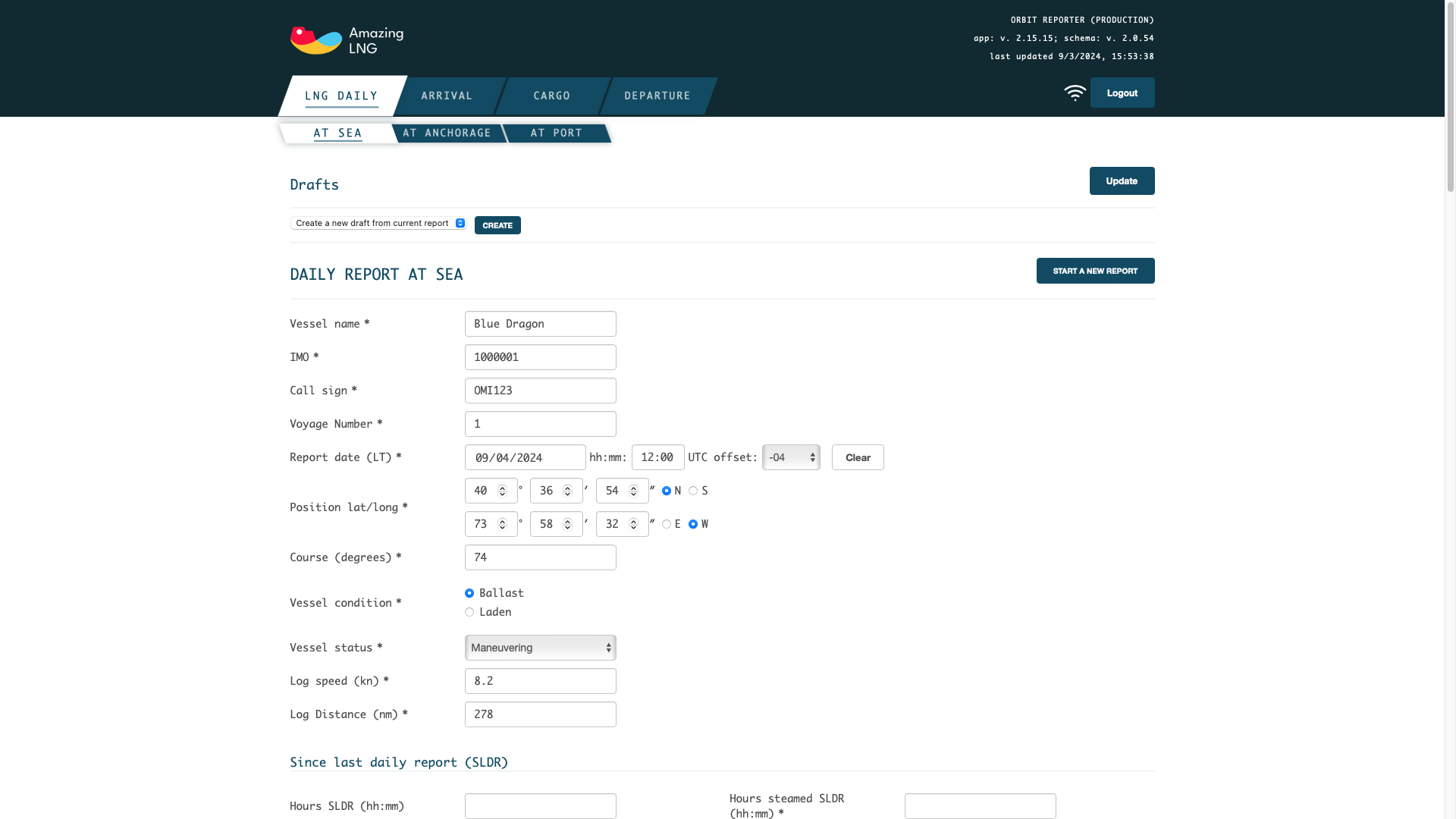Select the E longitude hemisphere radio
The width and height of the screenshot is (1456, 819).
click(x=667, y=524)
